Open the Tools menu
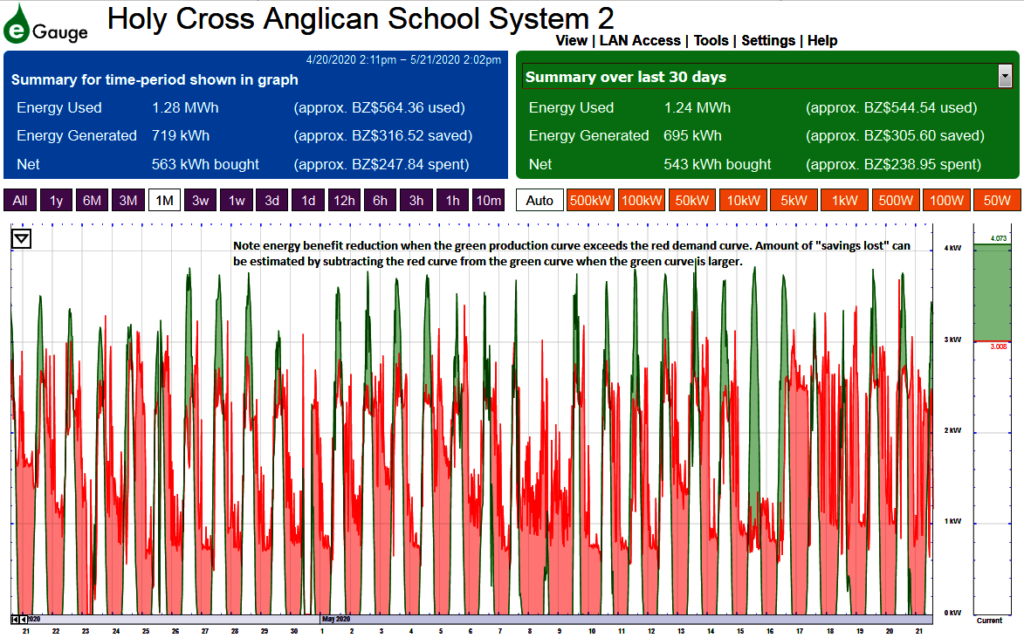This screenshot has width=1024, height=638. [x=711, y=40]
